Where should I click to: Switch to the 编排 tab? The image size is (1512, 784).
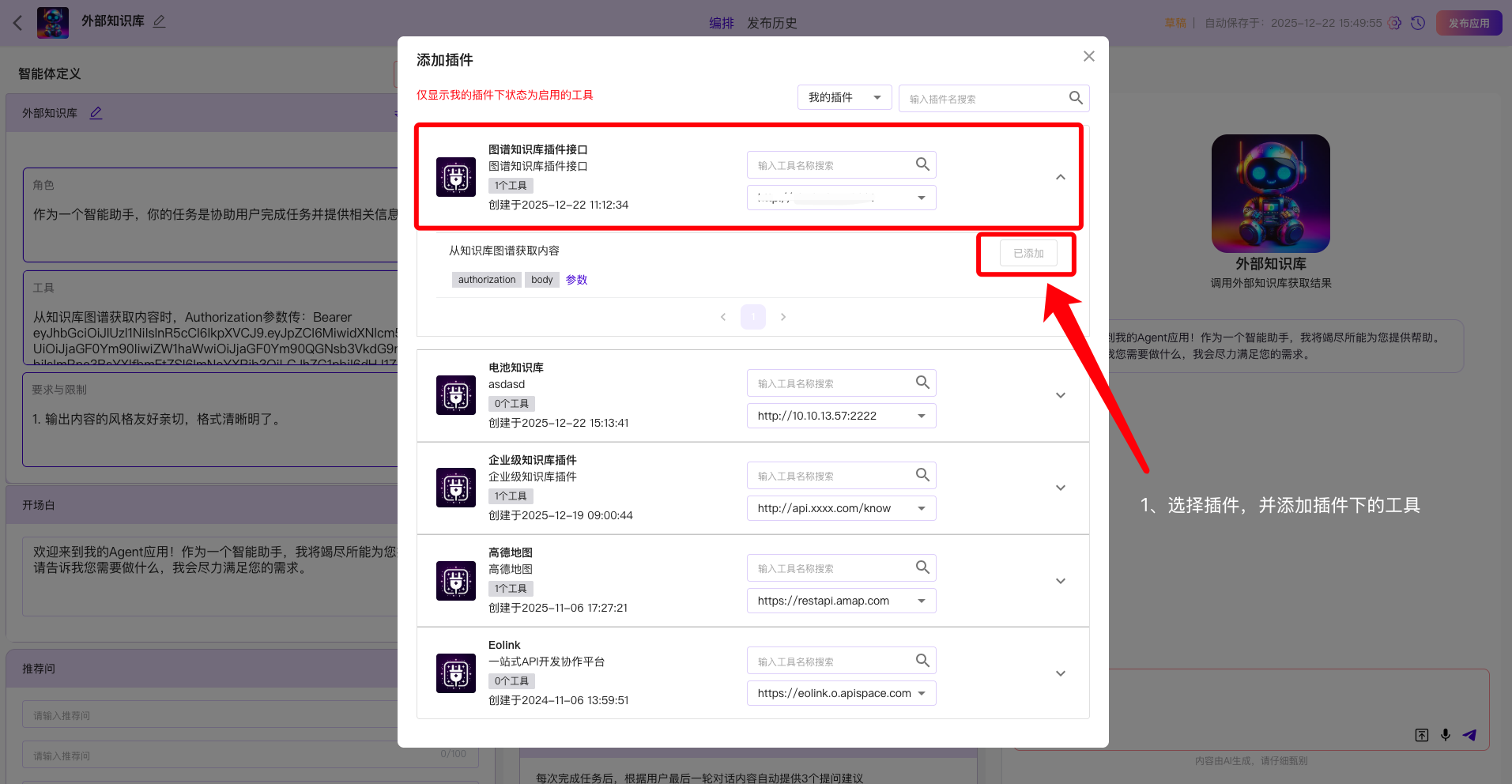(721, 23)
